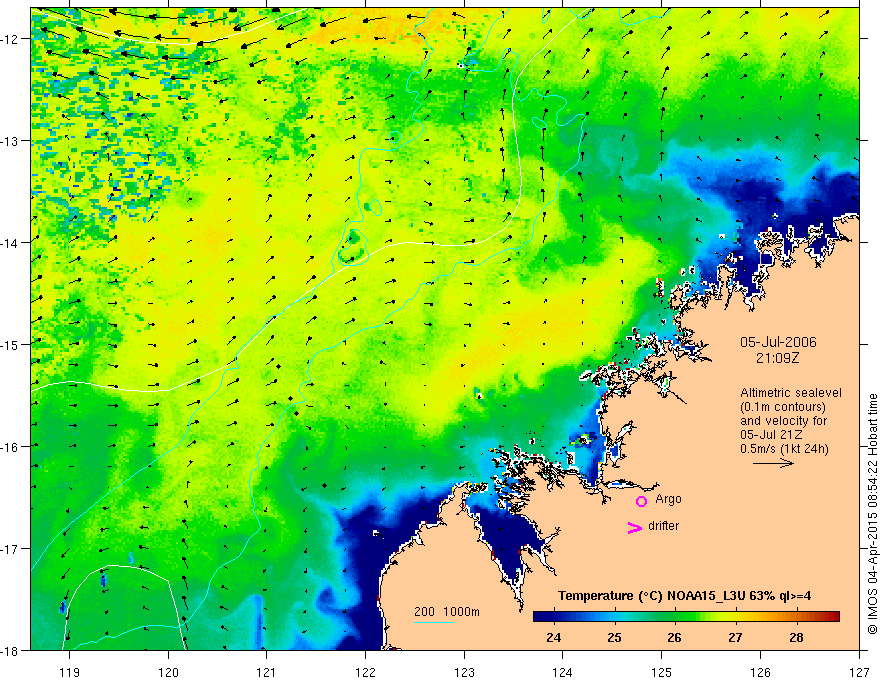Click the '200 1000m' depth contour label
880x680 pixels.
(447, 612)
